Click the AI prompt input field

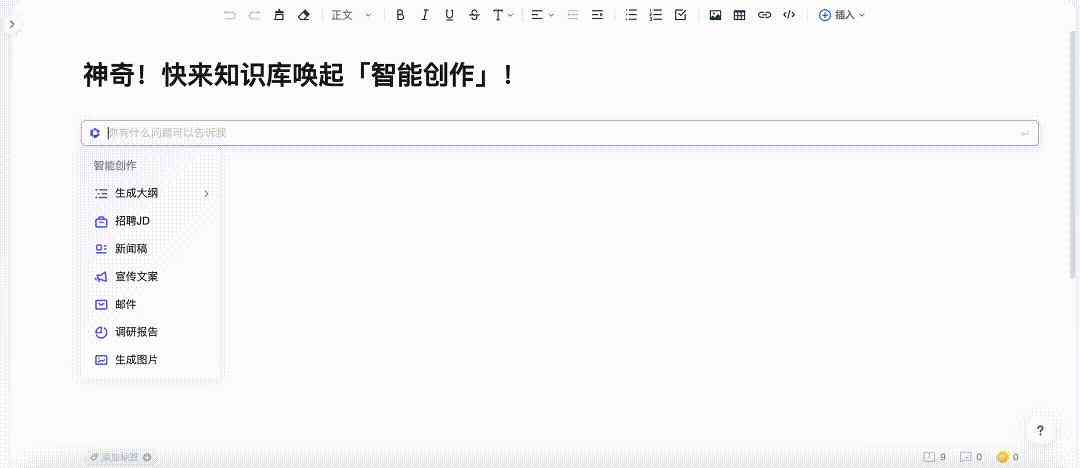(x=559, y=133)
